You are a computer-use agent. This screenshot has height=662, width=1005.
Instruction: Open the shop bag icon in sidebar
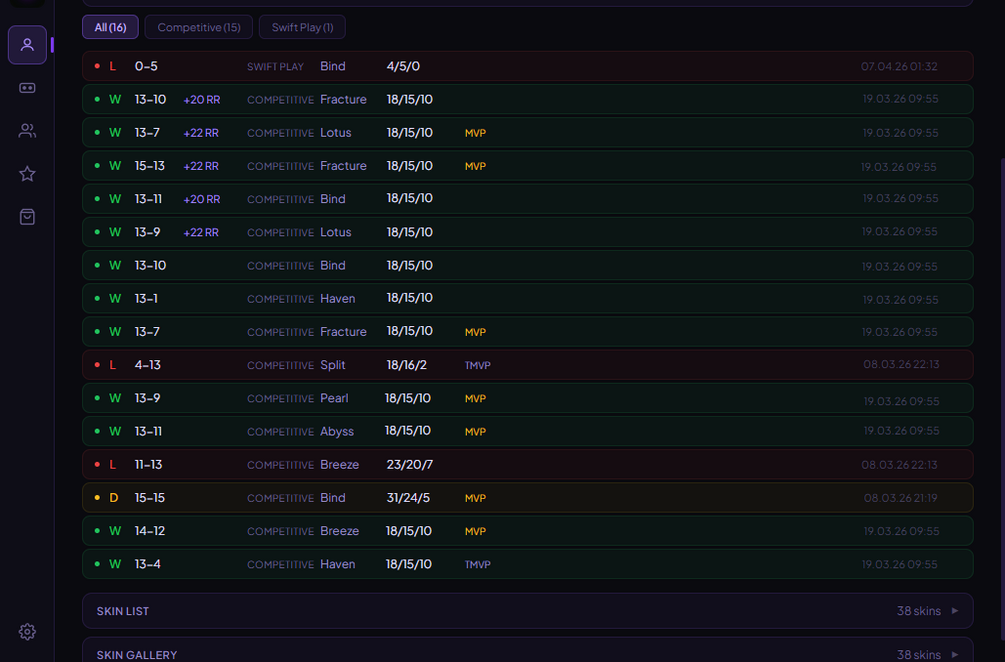point(27,217)
